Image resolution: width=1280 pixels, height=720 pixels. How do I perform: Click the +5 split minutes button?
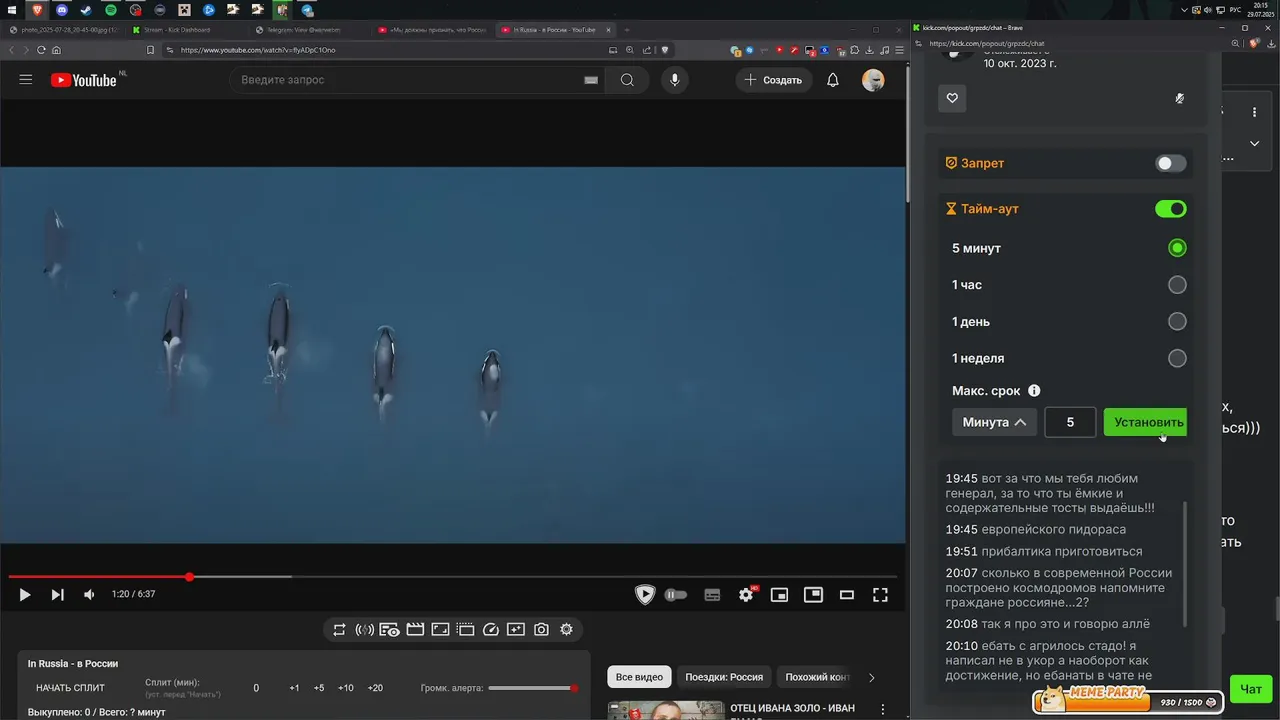tap(319, 688)
